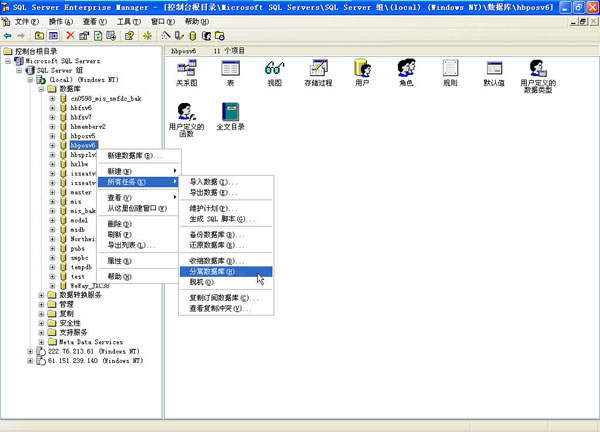Expand the 管理 folder node

[x=41, y=305]
